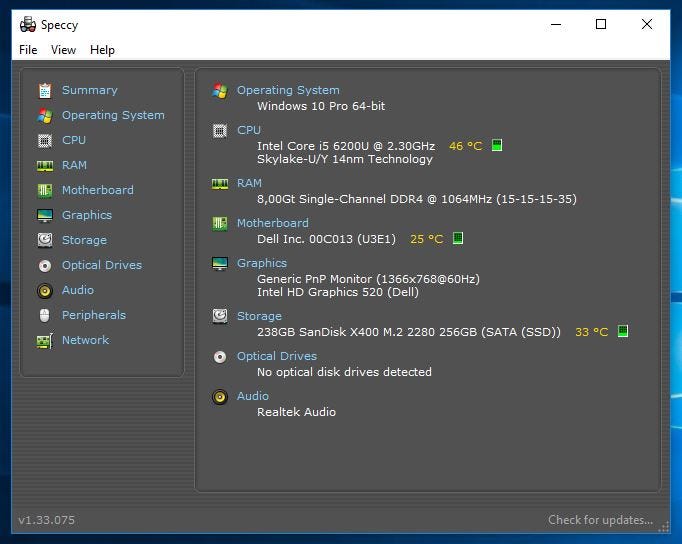Open the File menu

(x=28, y=50)
